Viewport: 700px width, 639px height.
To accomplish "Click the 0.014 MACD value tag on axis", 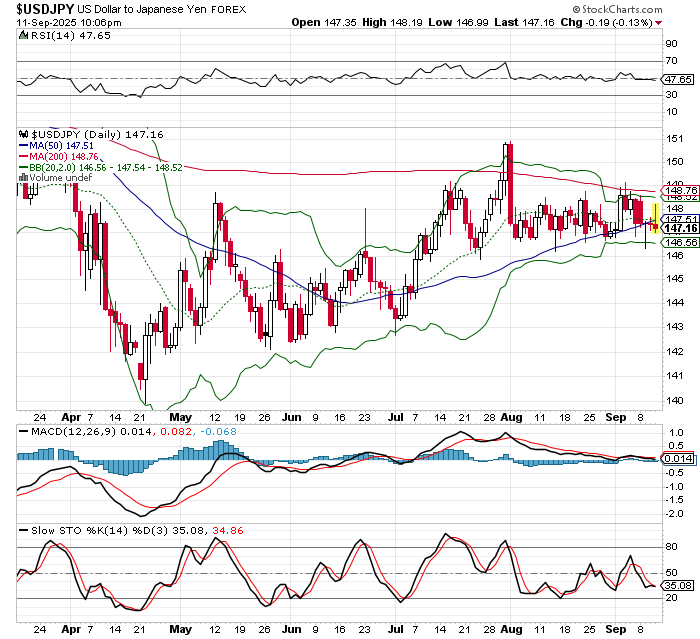I will tap(680, 458).
